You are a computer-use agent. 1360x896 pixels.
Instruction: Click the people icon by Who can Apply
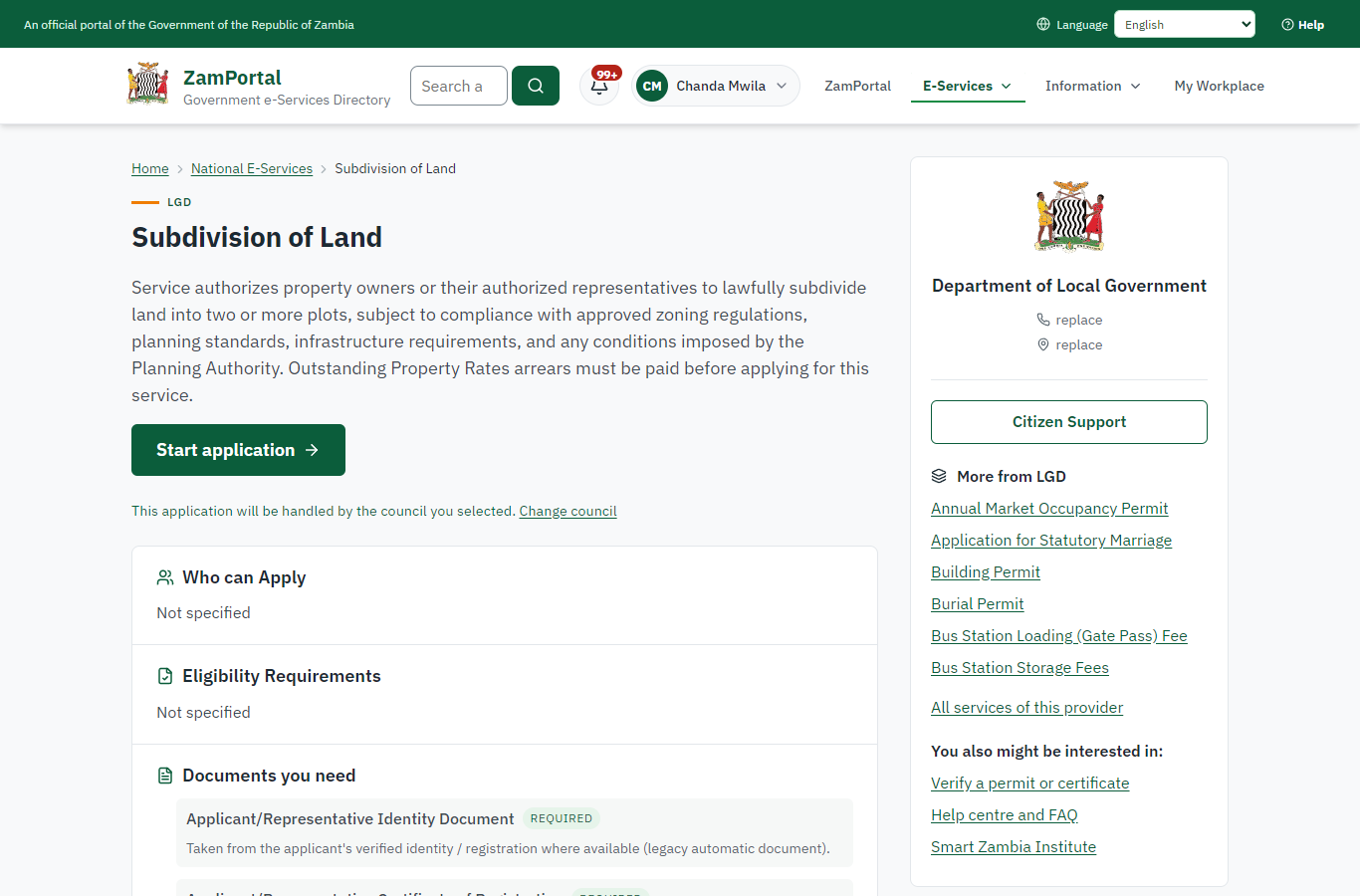[x=165, y=577]
